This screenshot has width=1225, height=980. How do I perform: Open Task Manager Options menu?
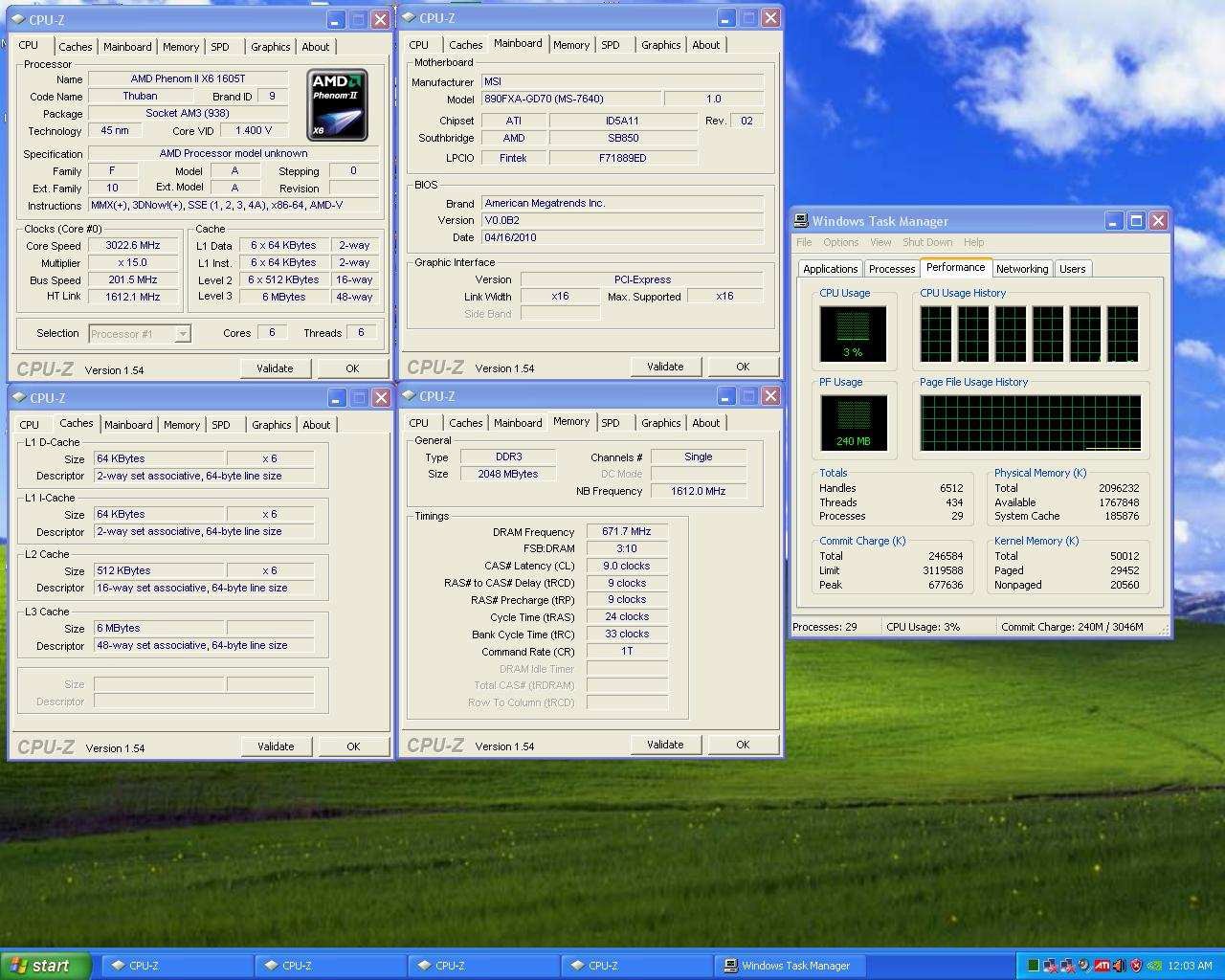841,242
